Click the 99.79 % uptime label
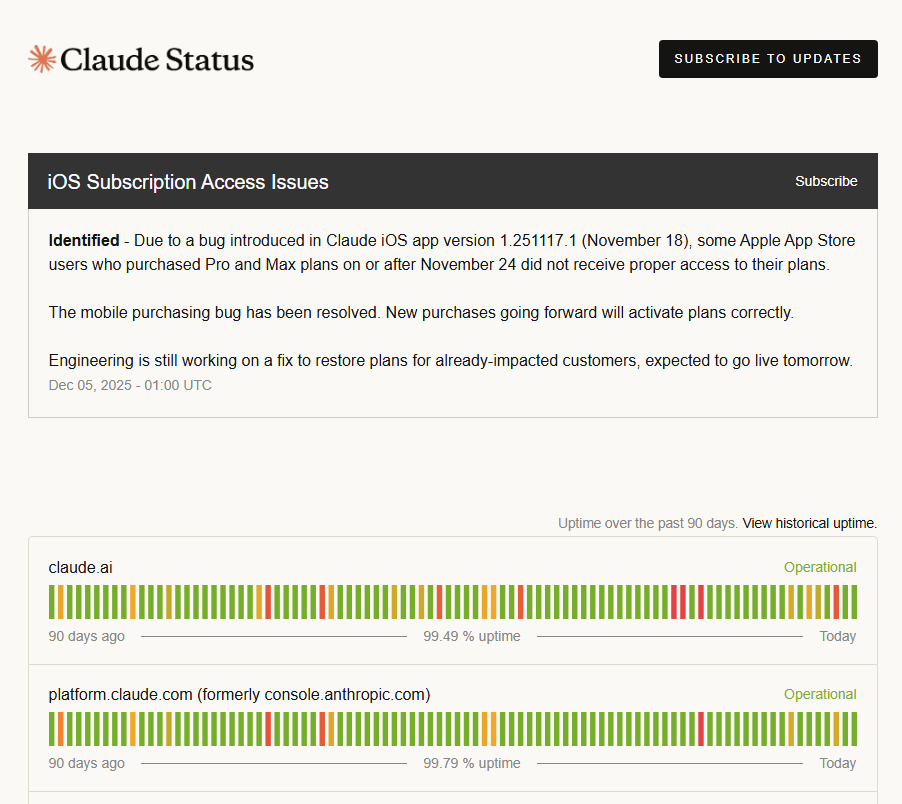902x804 pixels. pos(471,763)
